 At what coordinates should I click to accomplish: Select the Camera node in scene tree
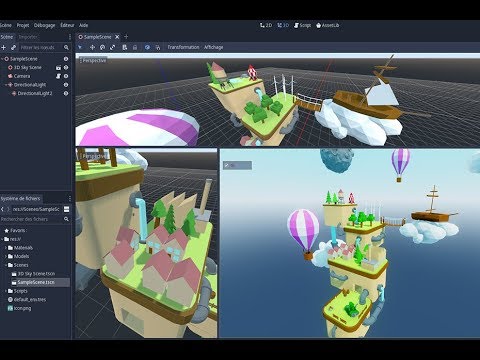(22, 76)
